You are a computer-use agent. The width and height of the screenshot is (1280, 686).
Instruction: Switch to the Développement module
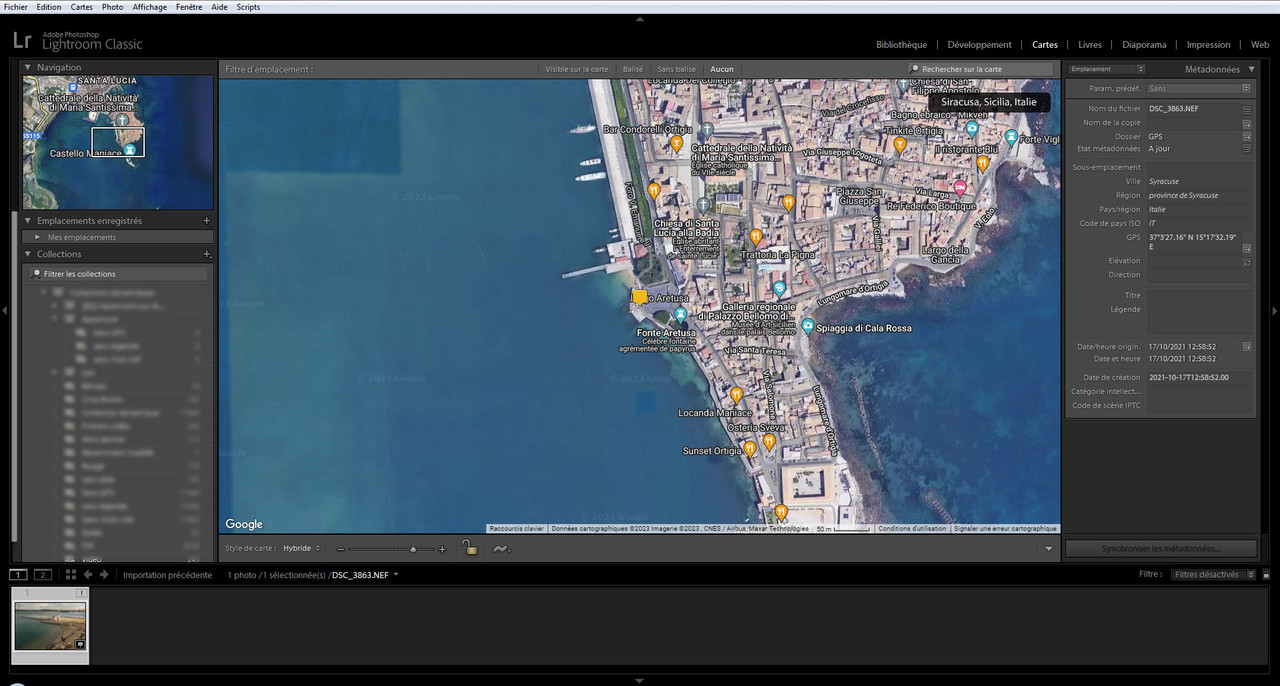pyautogui.click(x=980, y=45)
